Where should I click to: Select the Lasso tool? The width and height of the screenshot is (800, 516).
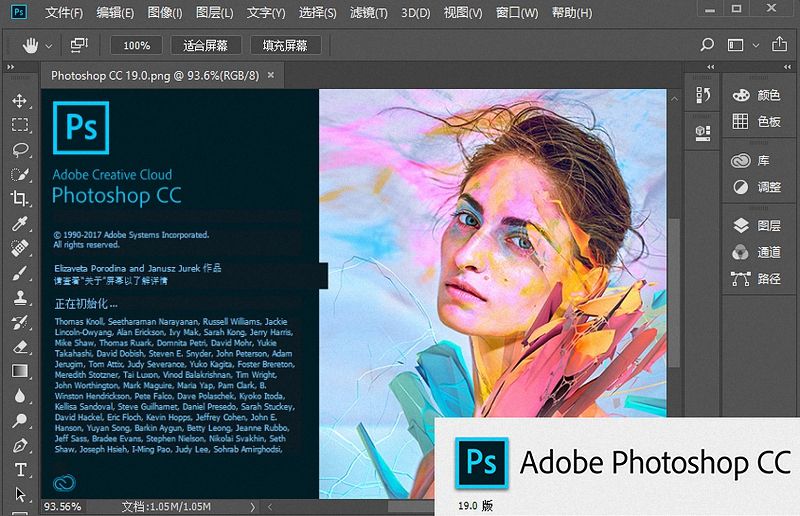tap(20, 150)
